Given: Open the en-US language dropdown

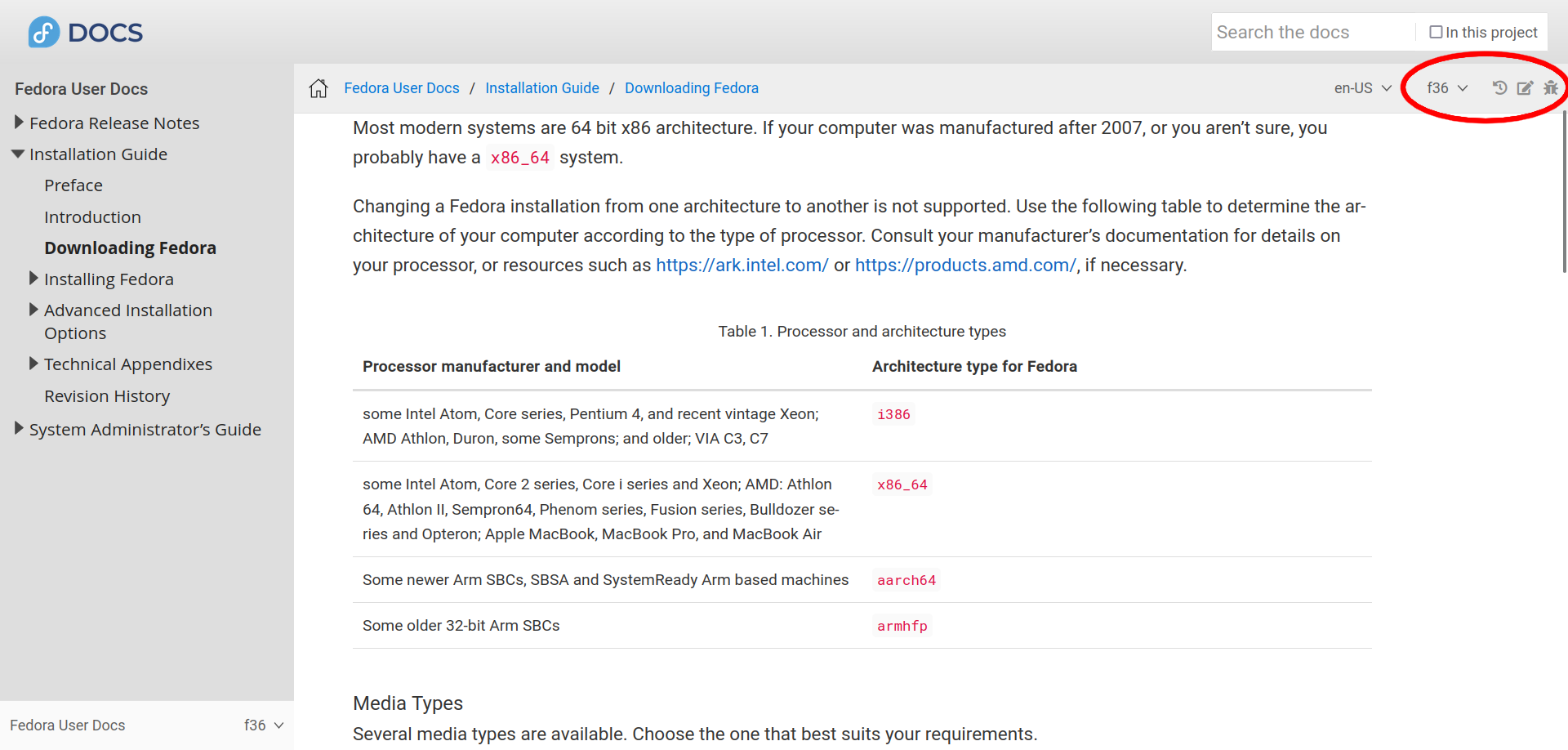Looking at the screenshot, I should click(1362, 88).
